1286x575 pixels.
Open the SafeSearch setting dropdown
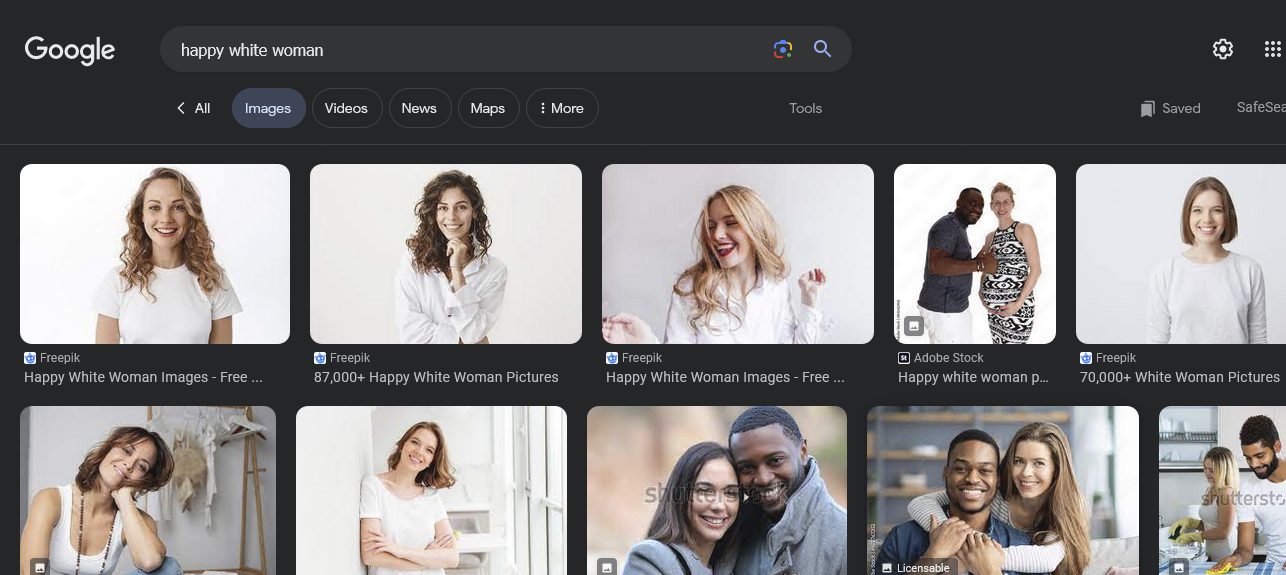(1261, 107)
